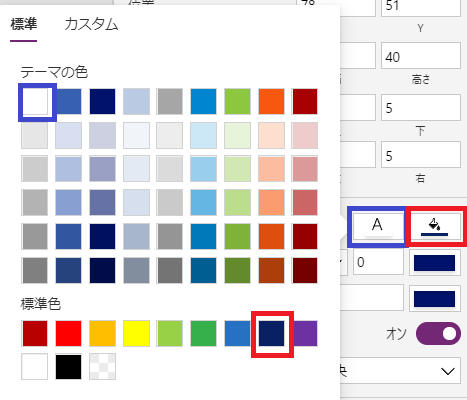Screen dimensions: 467x400
Task: Toggle the オン switch off
Action: [438, 333]
